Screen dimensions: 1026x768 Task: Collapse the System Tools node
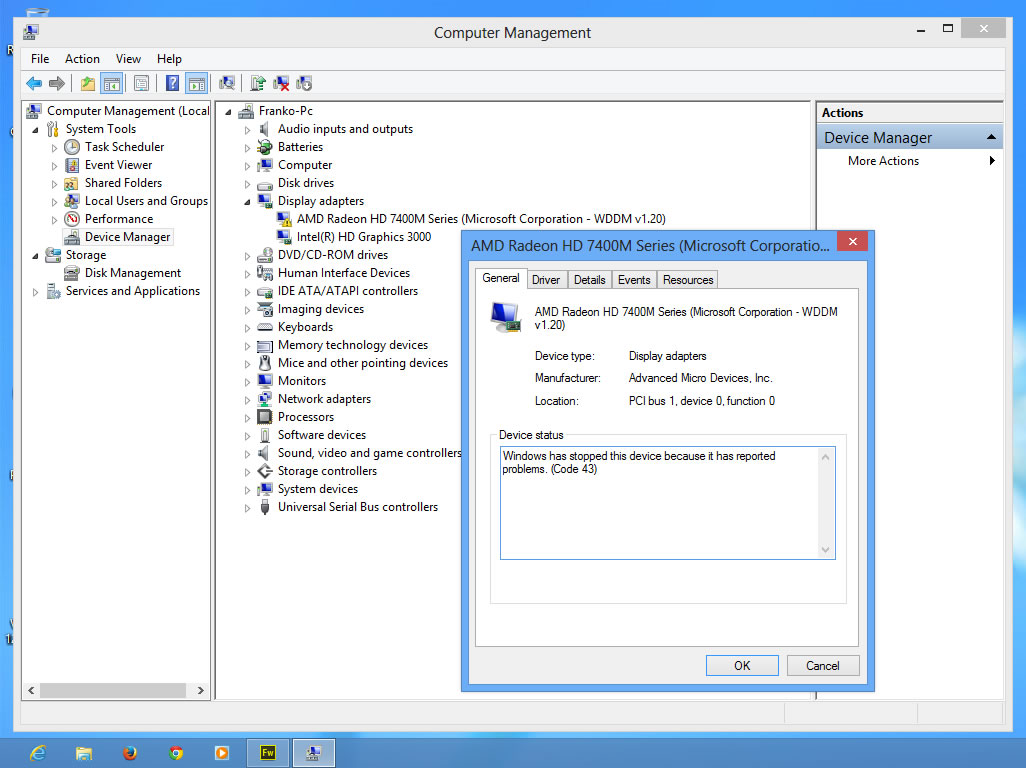[35, 130]
